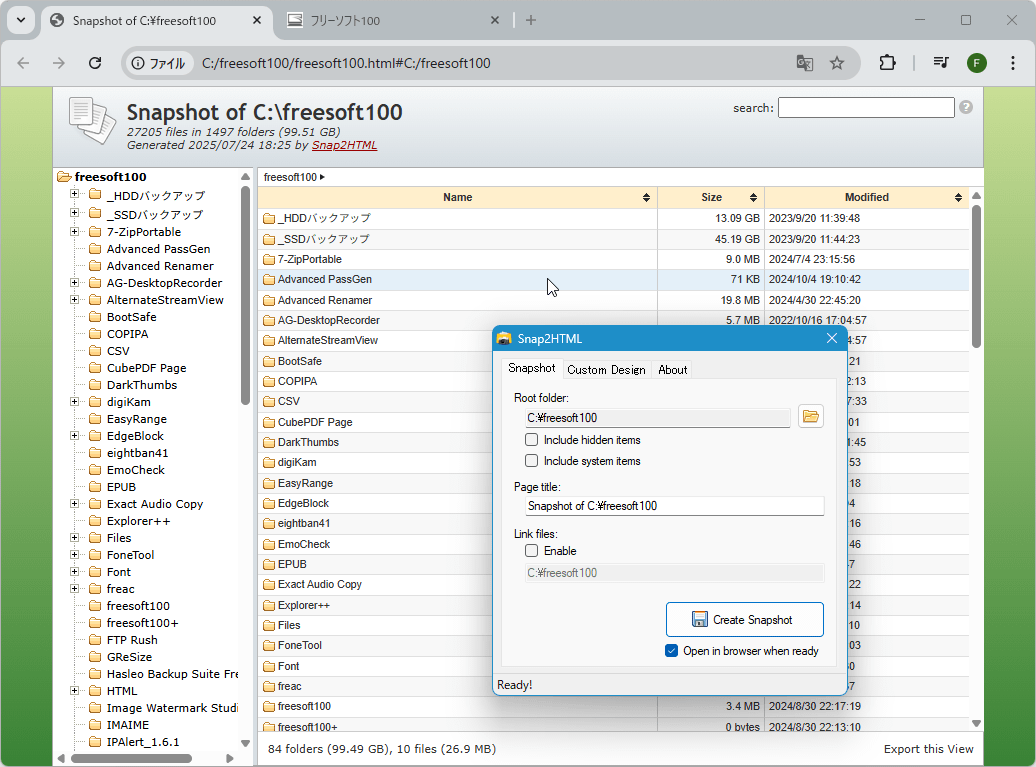Open media control icon in Chrome toolbar
The image size is (1036, 767).
click(x=941, y=63)
